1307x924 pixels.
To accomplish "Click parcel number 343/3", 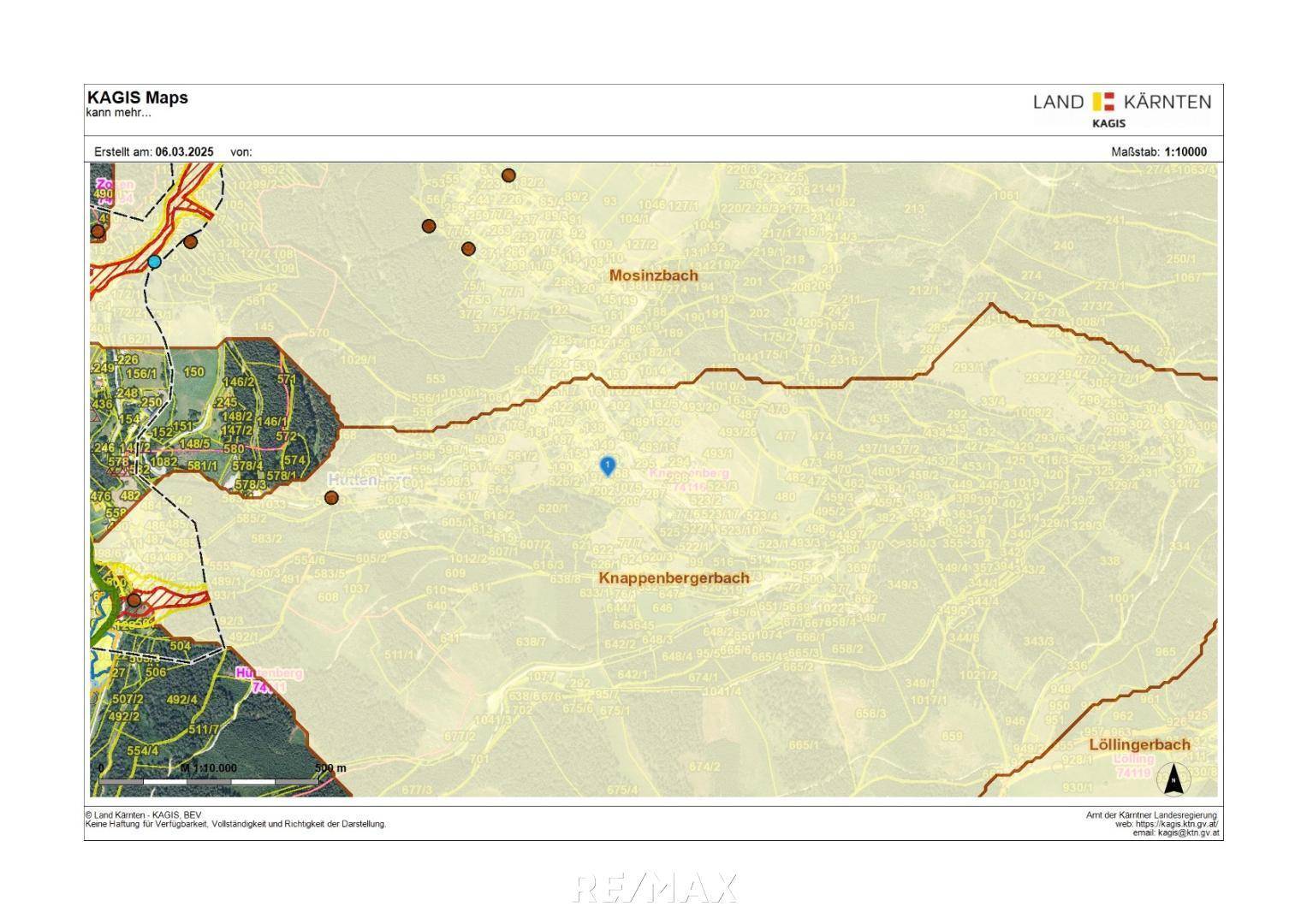I will pyautogui.click(x=1039, y=641).
